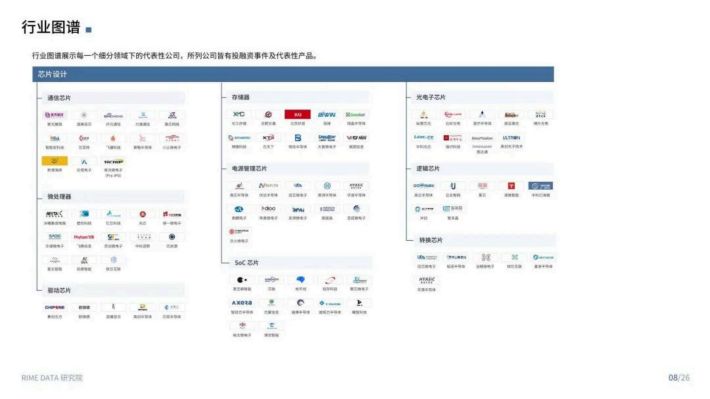This screenshot has height=399, width=710.
Task: Select the ULTRON-style logo in 光电子芯片
Action: 511,138
